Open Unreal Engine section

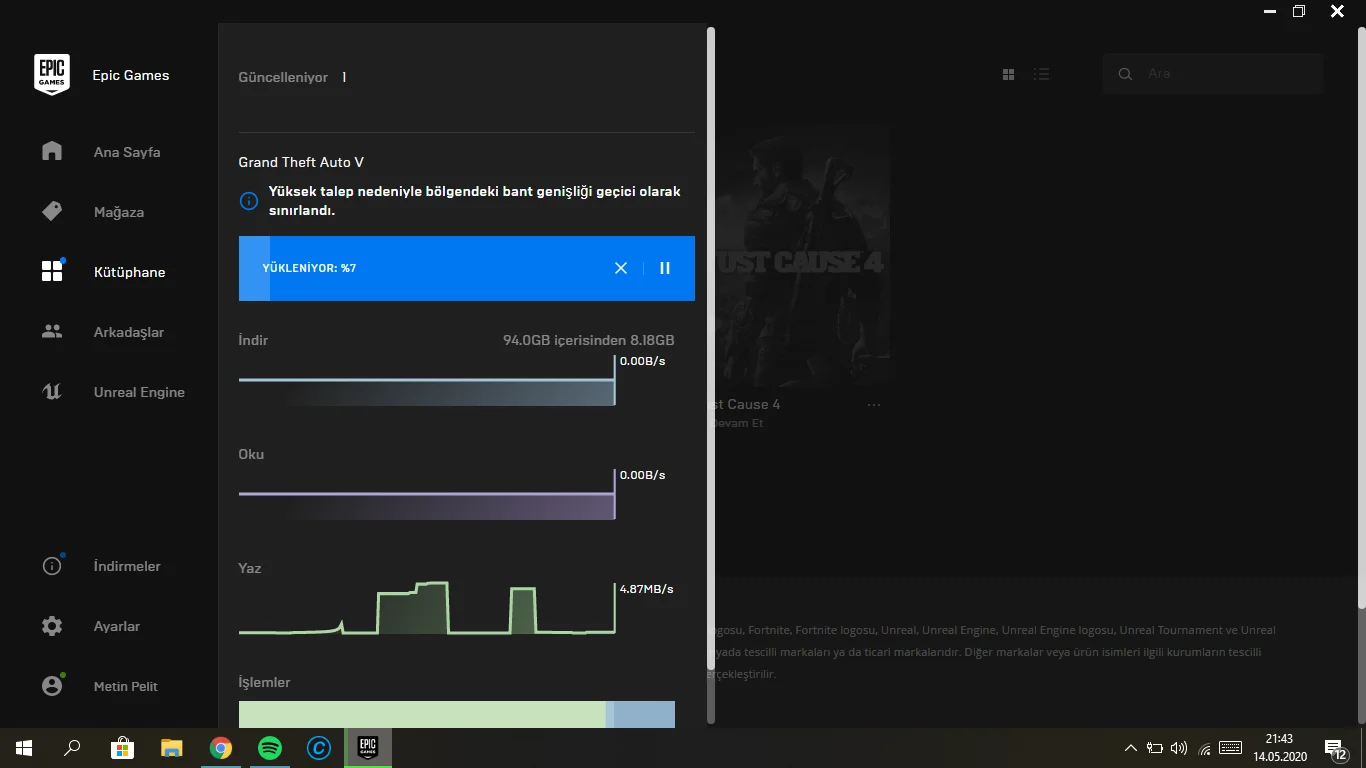pos(139,392)
